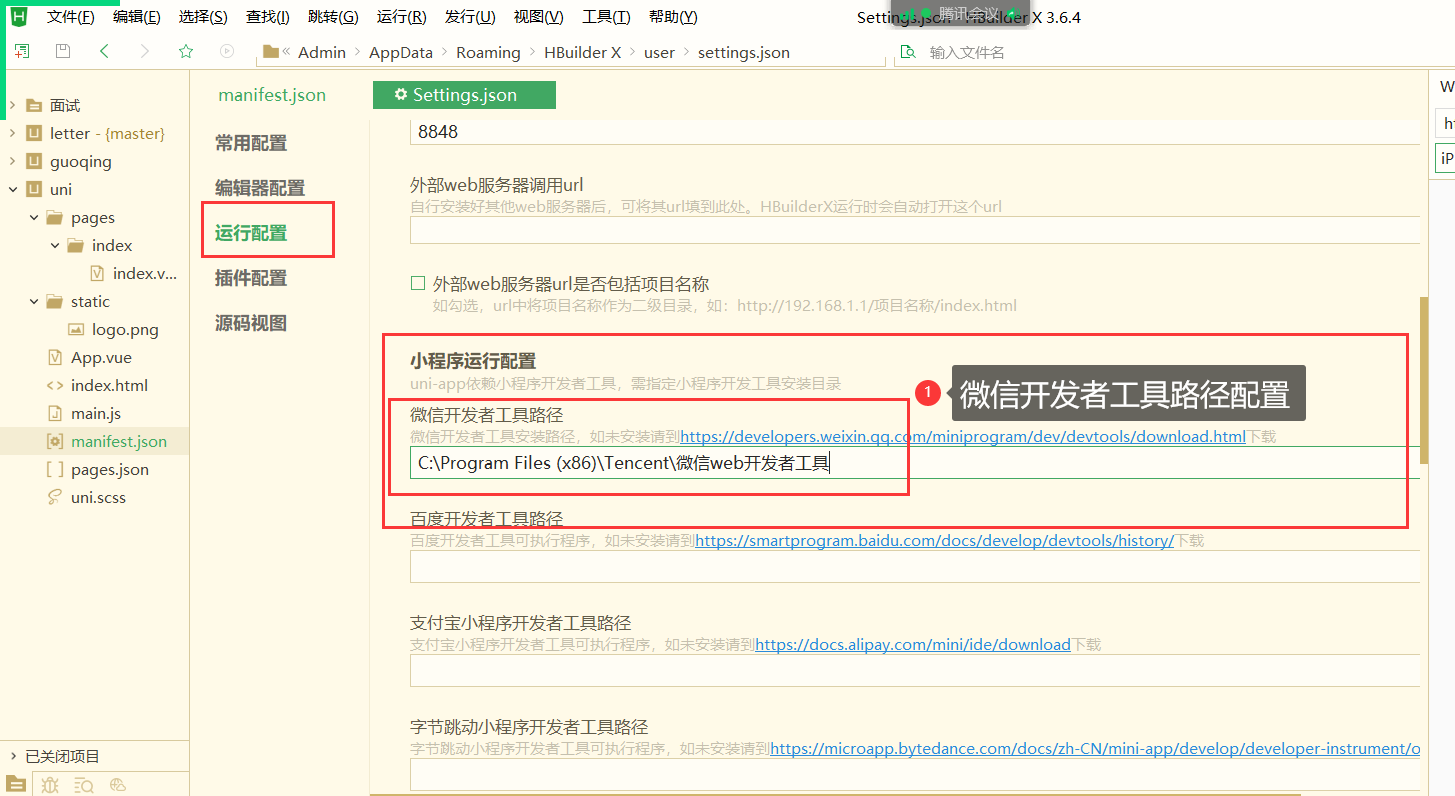Select 常用配置 settings section

coord(251,143)
